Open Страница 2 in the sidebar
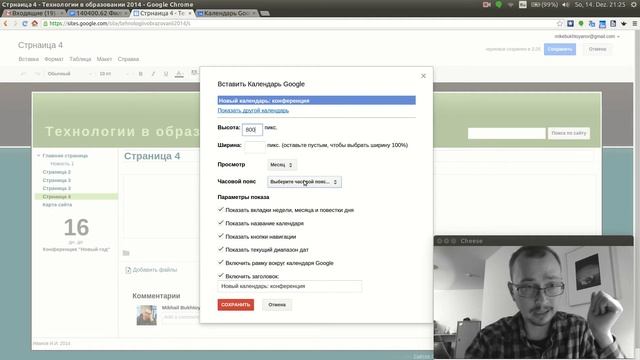 [57, 172]
